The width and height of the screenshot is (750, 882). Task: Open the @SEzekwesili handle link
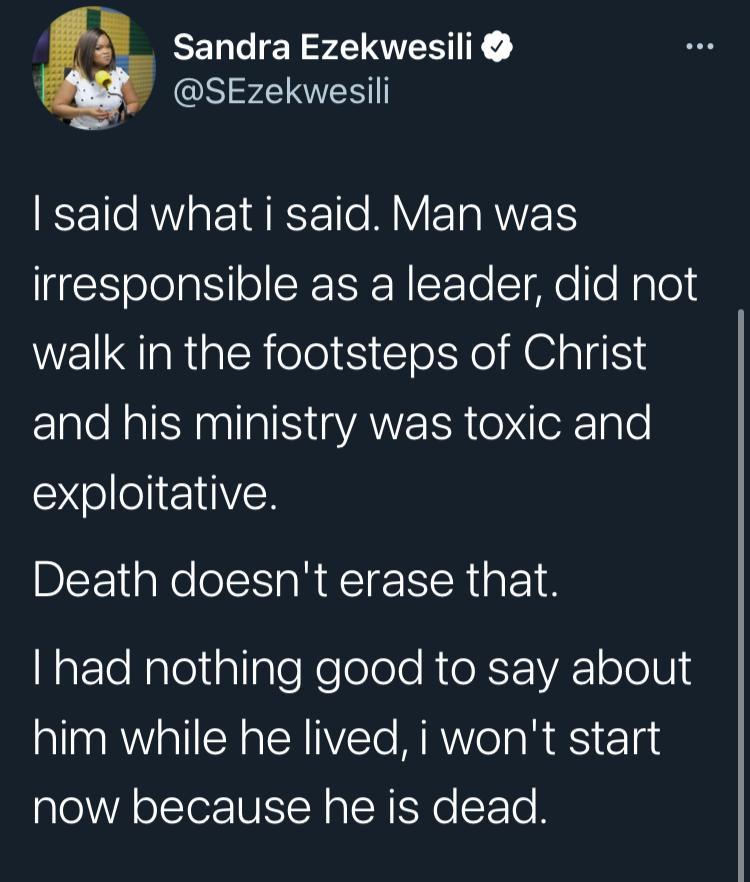tap(281, 91)
